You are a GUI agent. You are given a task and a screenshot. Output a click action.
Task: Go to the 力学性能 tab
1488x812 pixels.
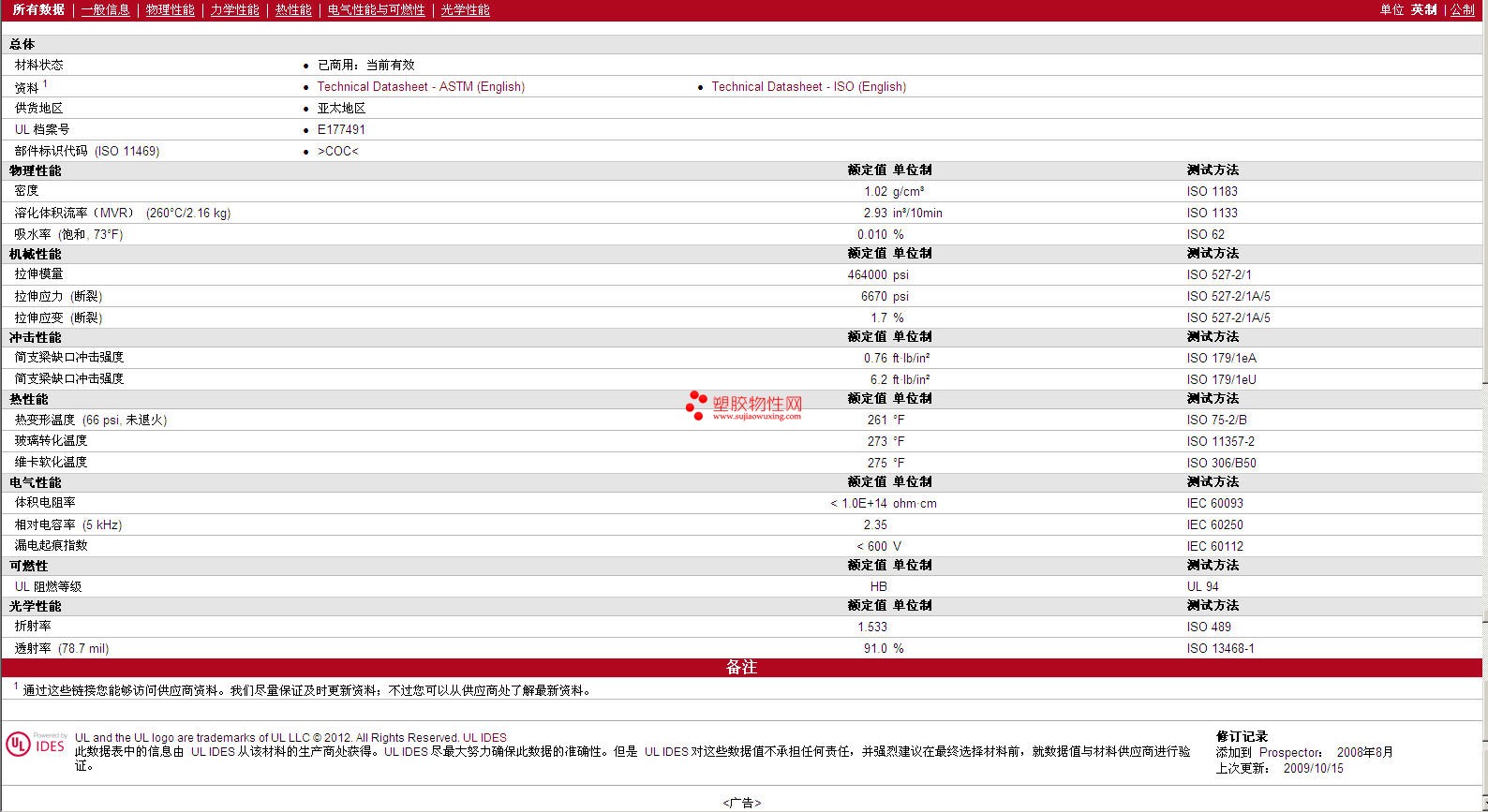[x=234, y=9]
